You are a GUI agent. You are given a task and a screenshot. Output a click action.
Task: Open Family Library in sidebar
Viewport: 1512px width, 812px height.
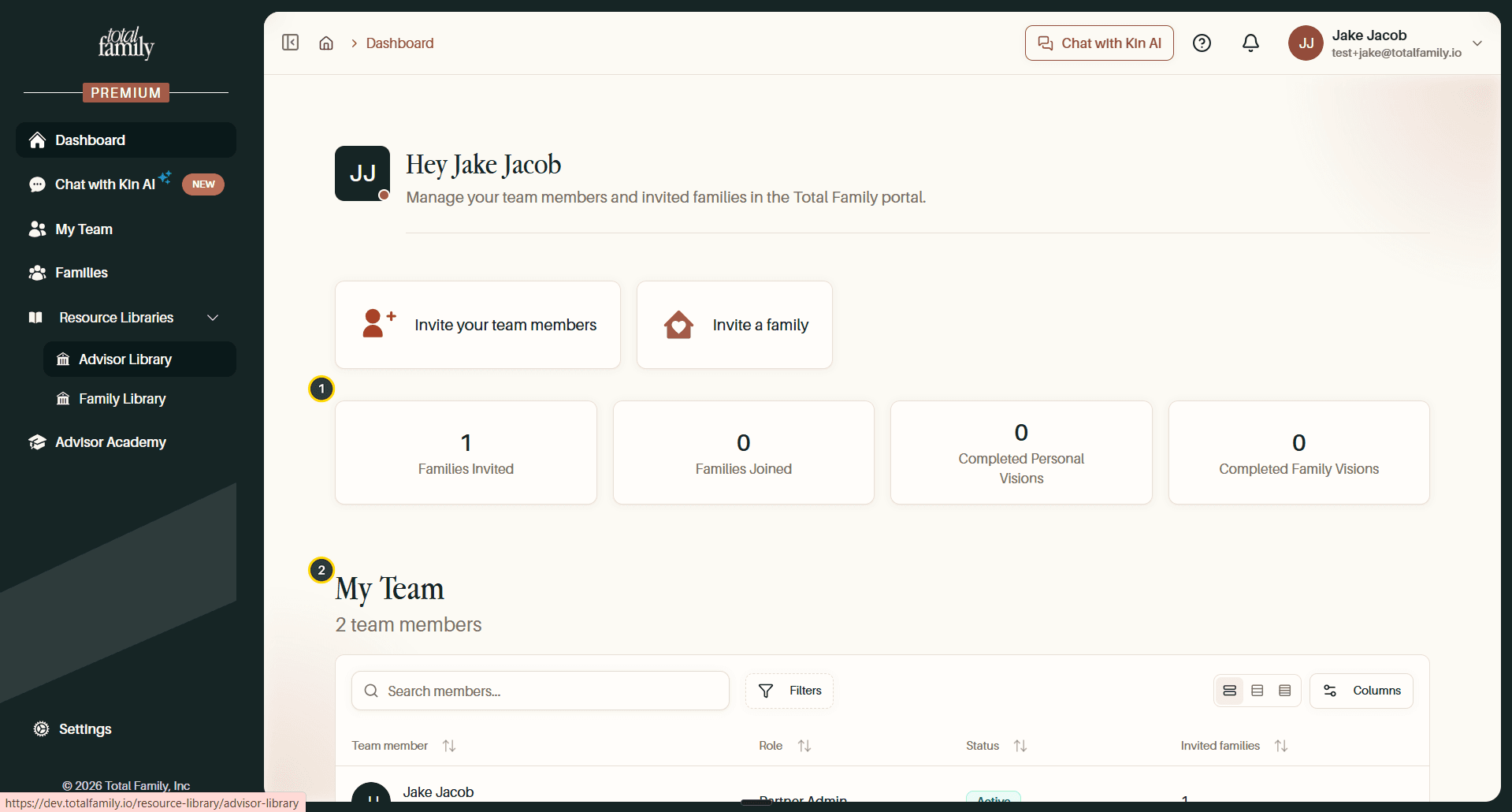coord(140,399)
